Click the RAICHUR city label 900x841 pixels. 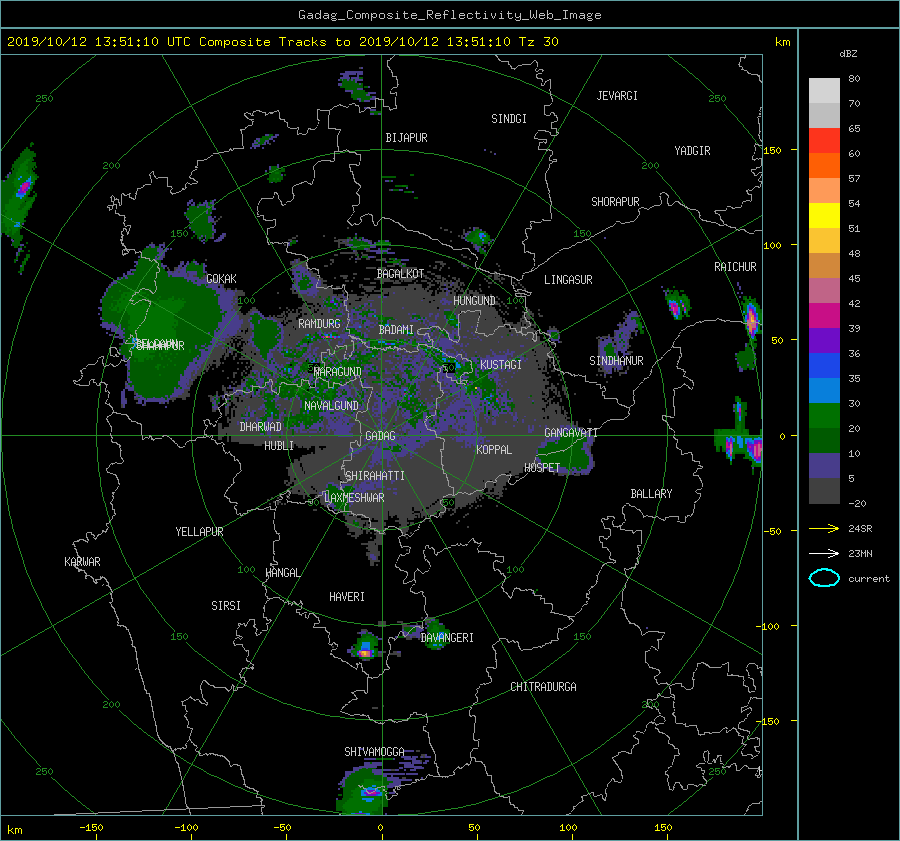coord(735,267)
